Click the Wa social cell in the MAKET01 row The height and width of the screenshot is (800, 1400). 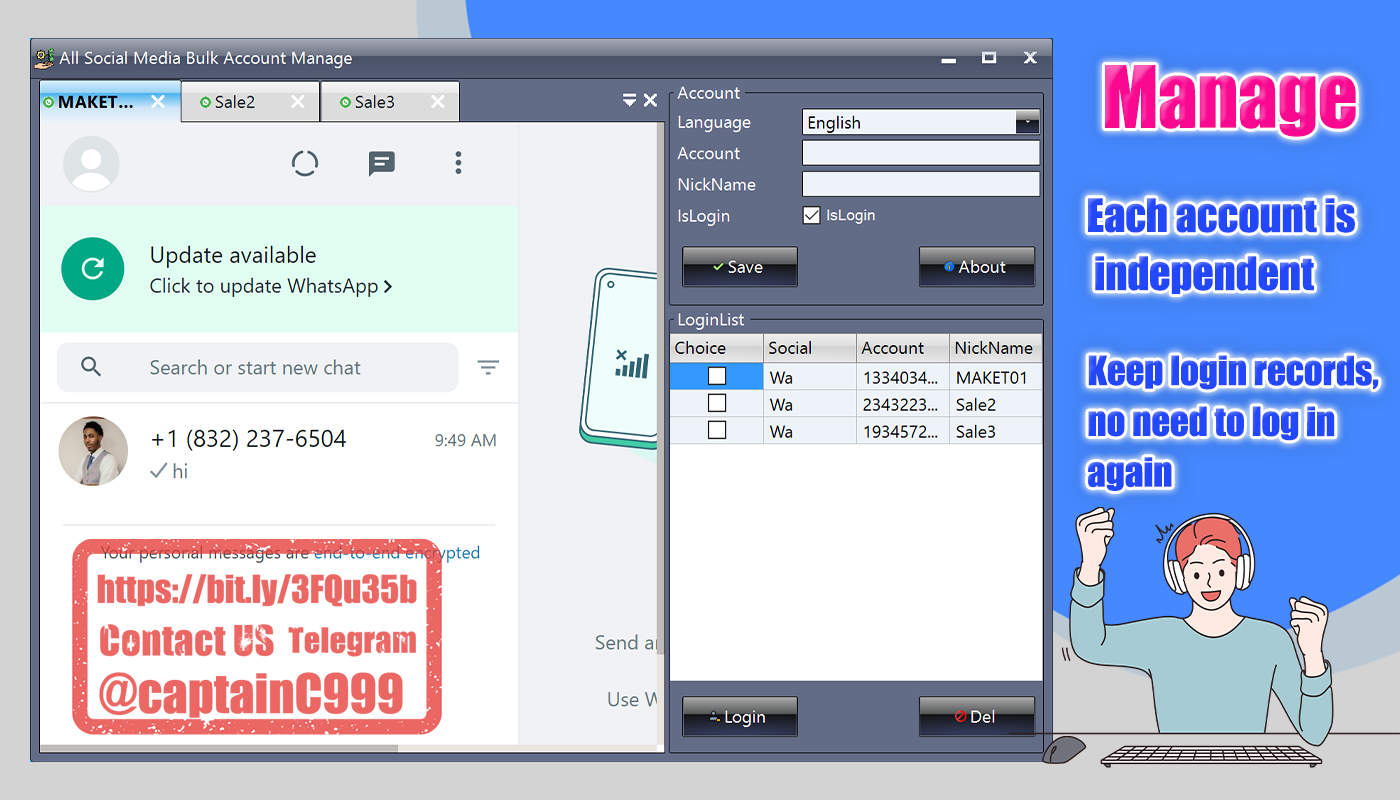(x=810, y=377)
